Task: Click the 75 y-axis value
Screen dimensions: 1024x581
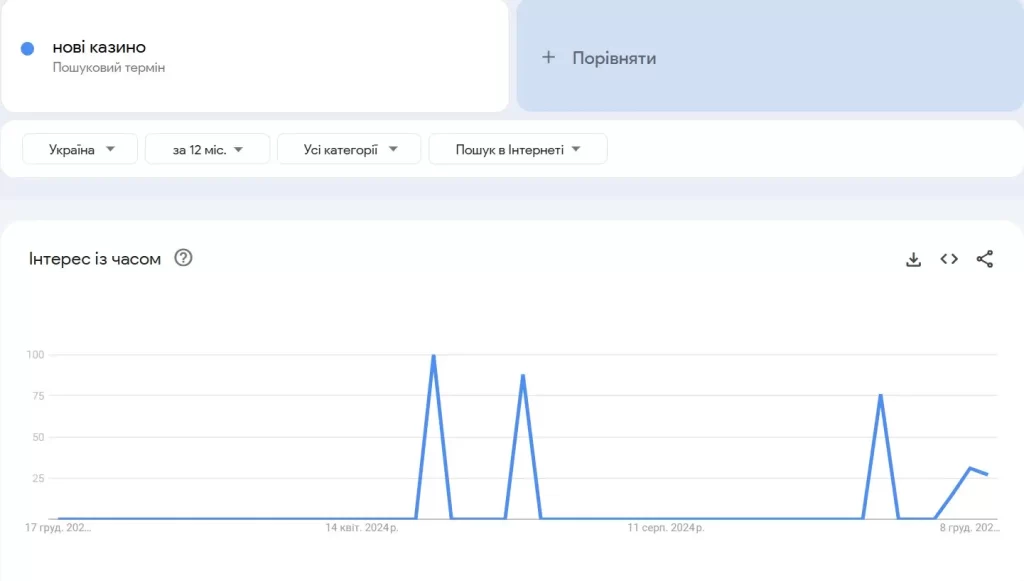Action: pos(39,396)
